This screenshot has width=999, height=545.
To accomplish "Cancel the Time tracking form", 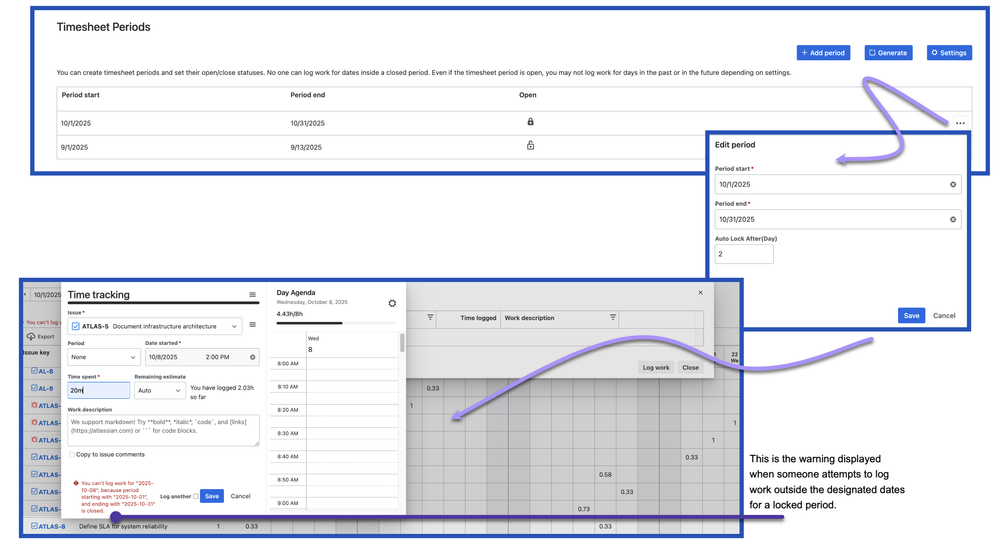I will coord(240,496).
